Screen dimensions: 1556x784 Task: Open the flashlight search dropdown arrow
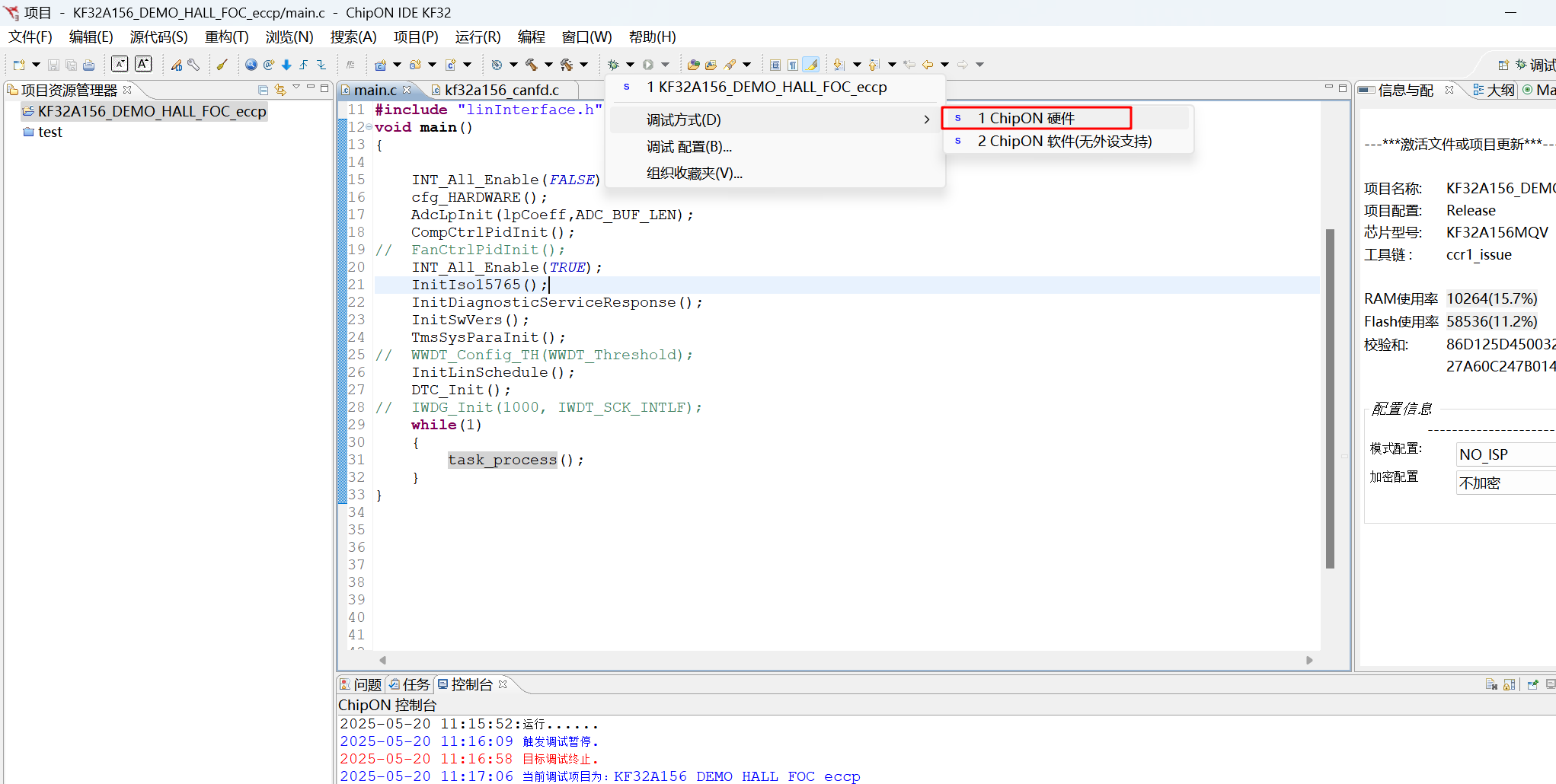pyautogui.click(x=746, y=65)
